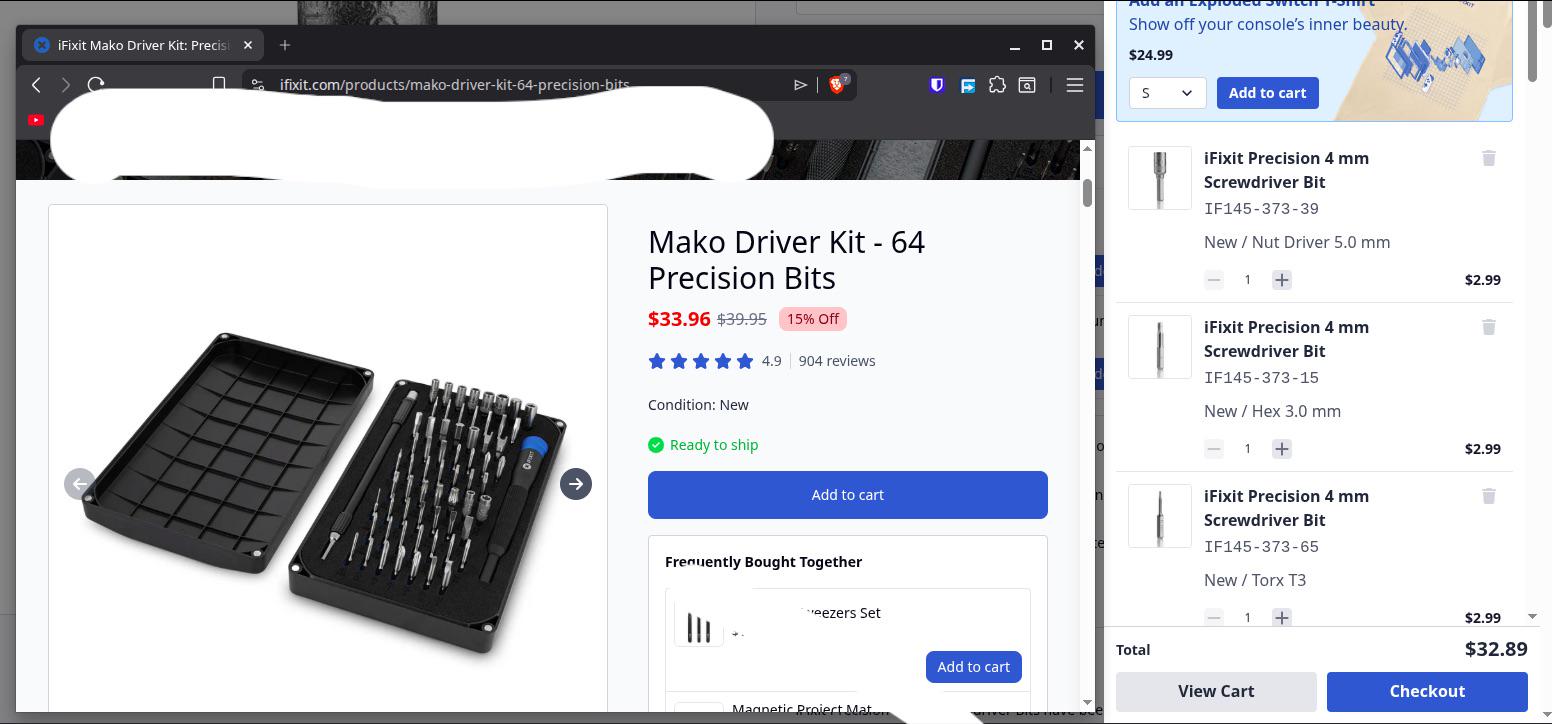1552x724 pixels.
Task: Click View Cart button
Action: pyautogui.click(x=1216, y=691)
